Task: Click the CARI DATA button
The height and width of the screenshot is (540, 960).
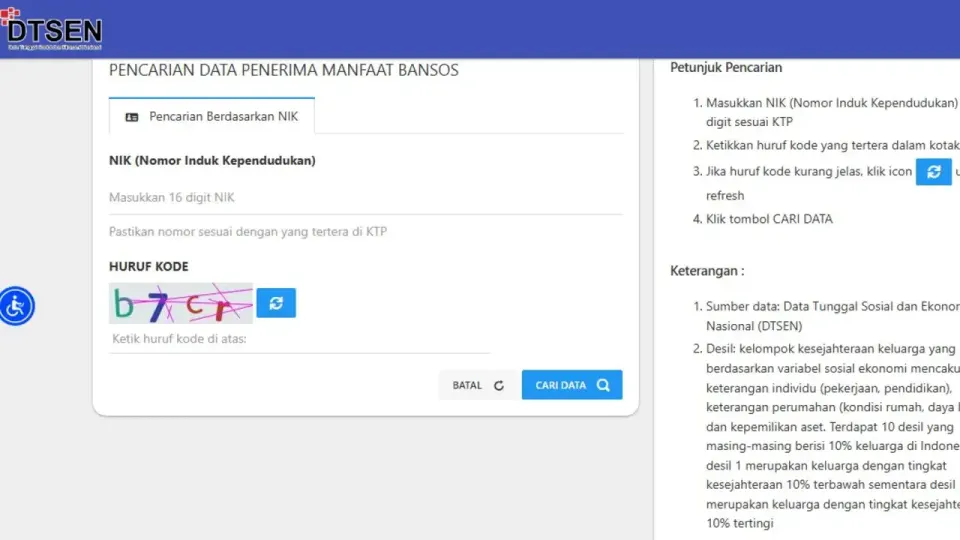Action: click(572, 385)
